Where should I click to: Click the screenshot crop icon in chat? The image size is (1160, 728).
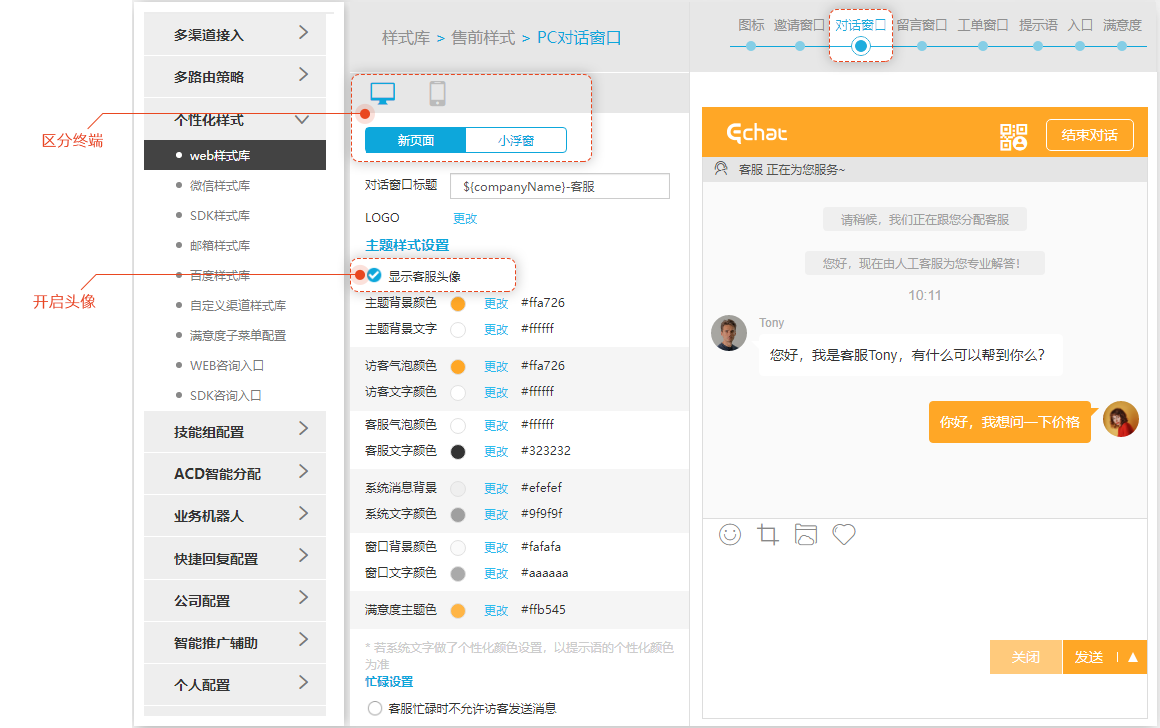click(768, 535)
